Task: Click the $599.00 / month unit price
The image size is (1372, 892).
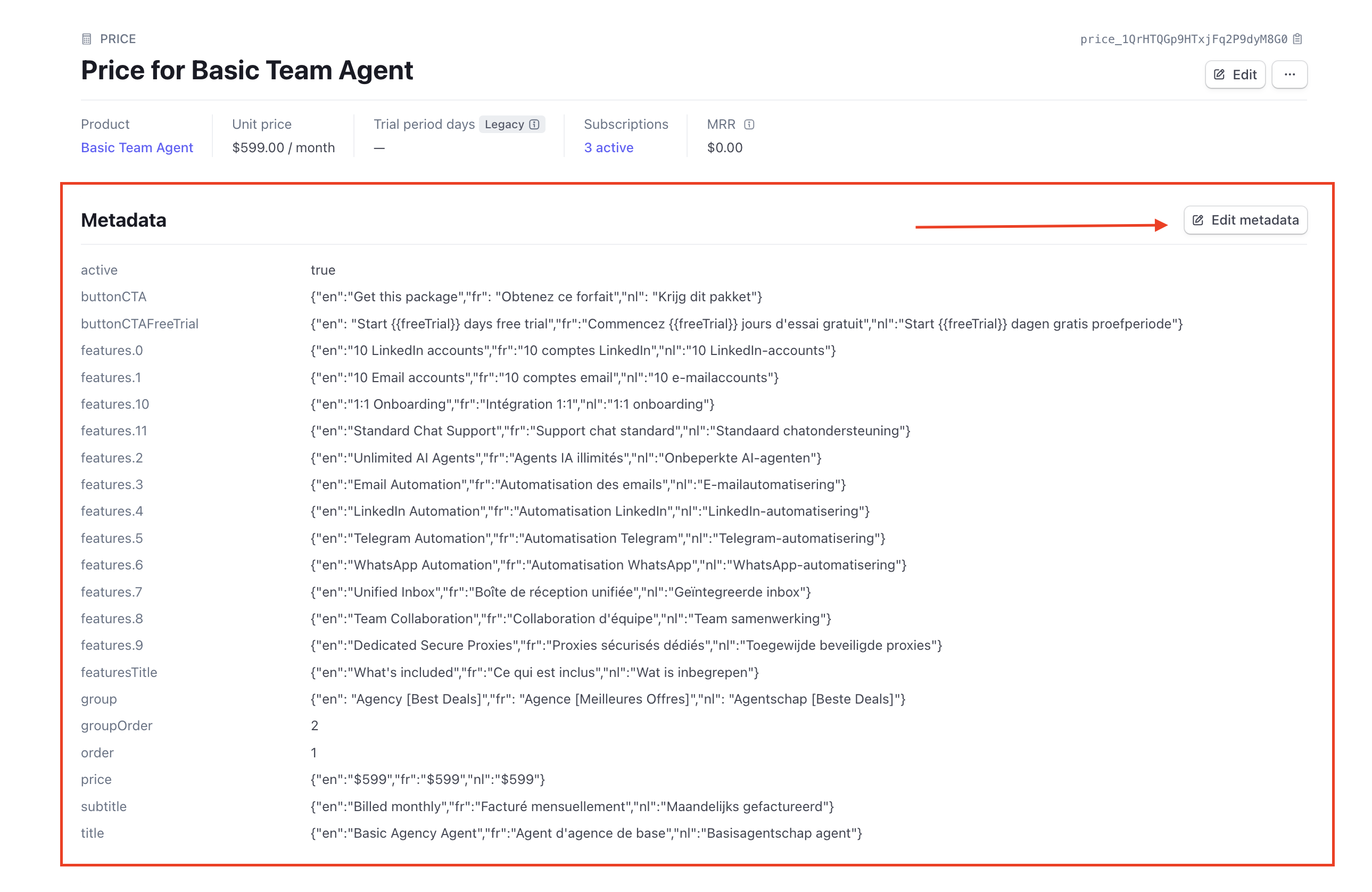Action: click(x=283, y=147)
